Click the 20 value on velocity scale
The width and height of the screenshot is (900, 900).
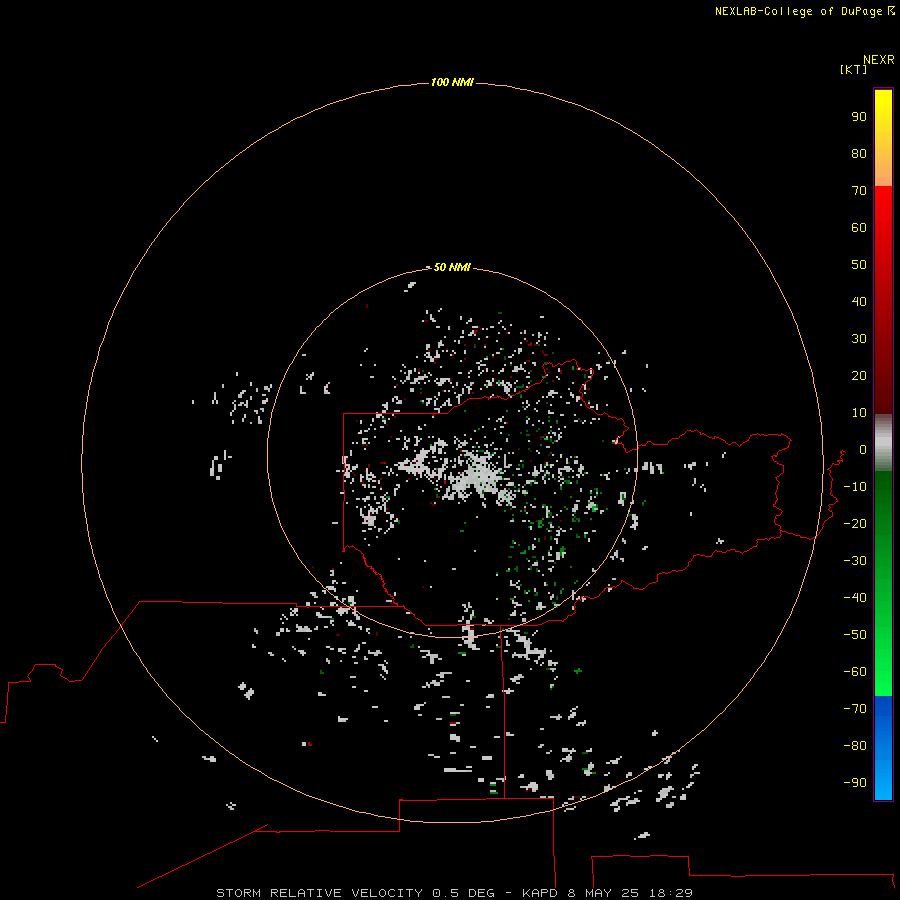[x=859, y=376]
